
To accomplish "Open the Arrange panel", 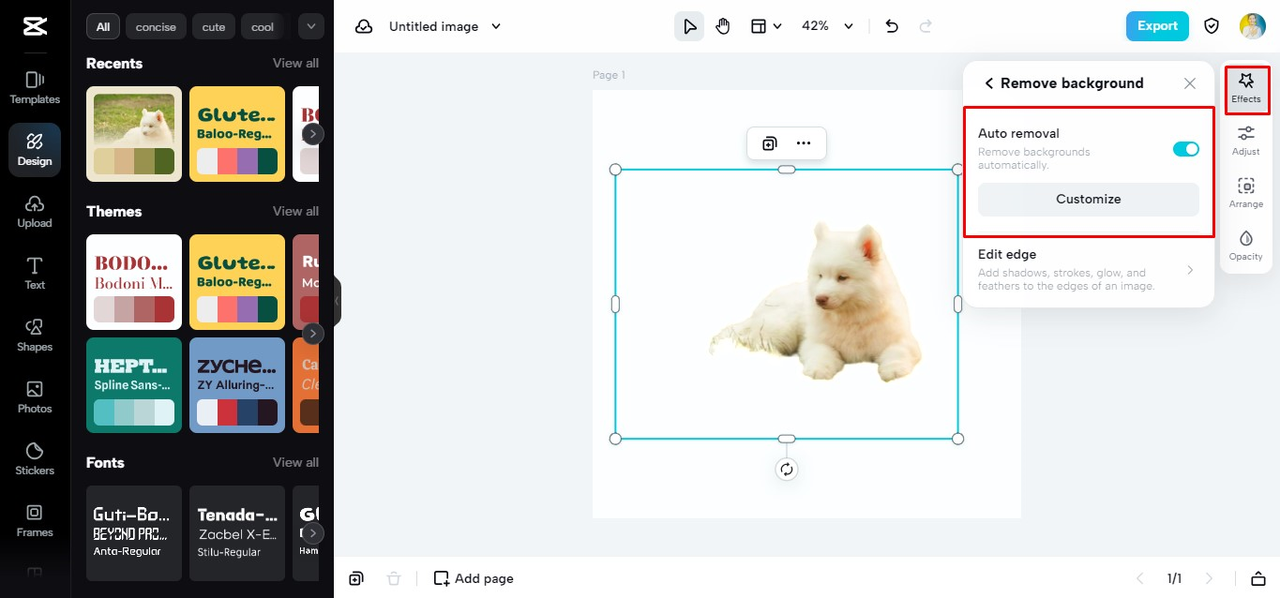I will pos(1246,193).
